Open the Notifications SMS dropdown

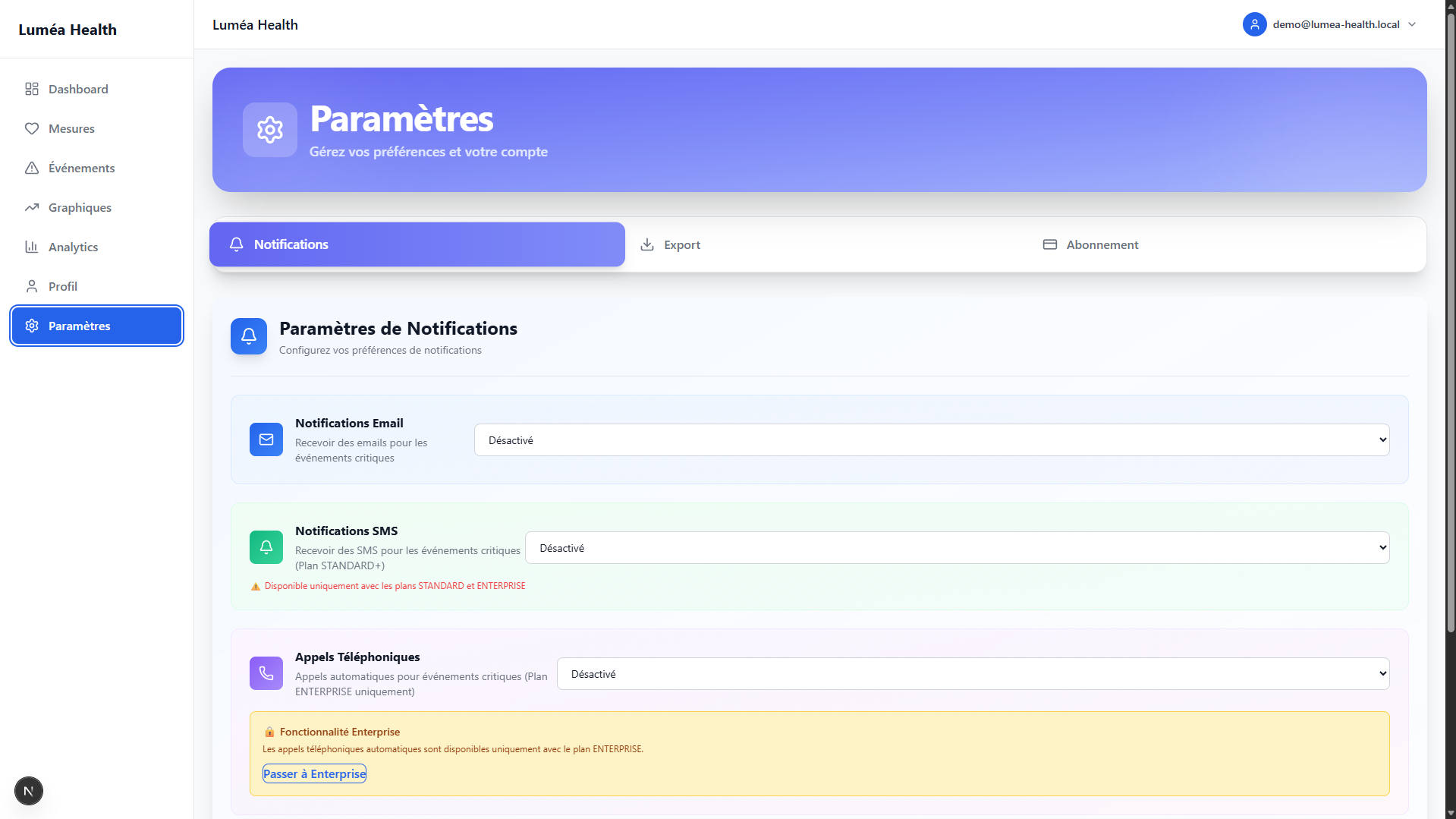click(956, 548)
